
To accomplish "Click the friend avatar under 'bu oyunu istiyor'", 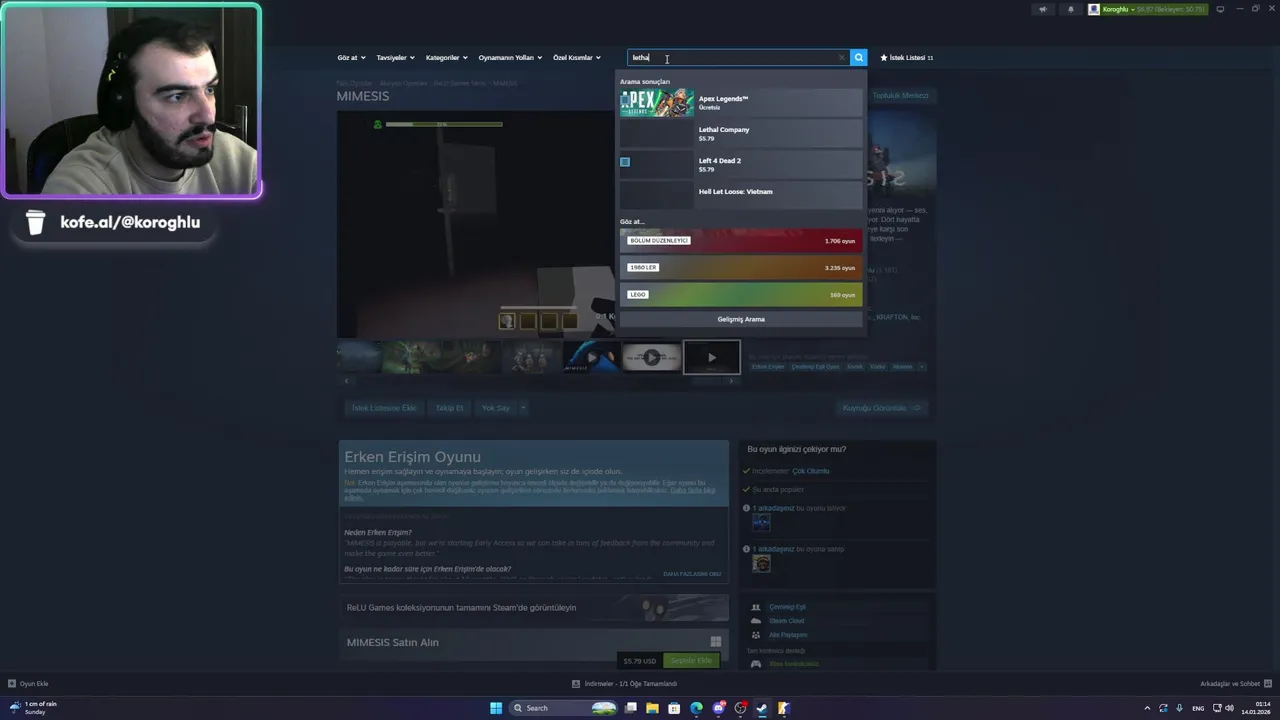I will [761, 522].
